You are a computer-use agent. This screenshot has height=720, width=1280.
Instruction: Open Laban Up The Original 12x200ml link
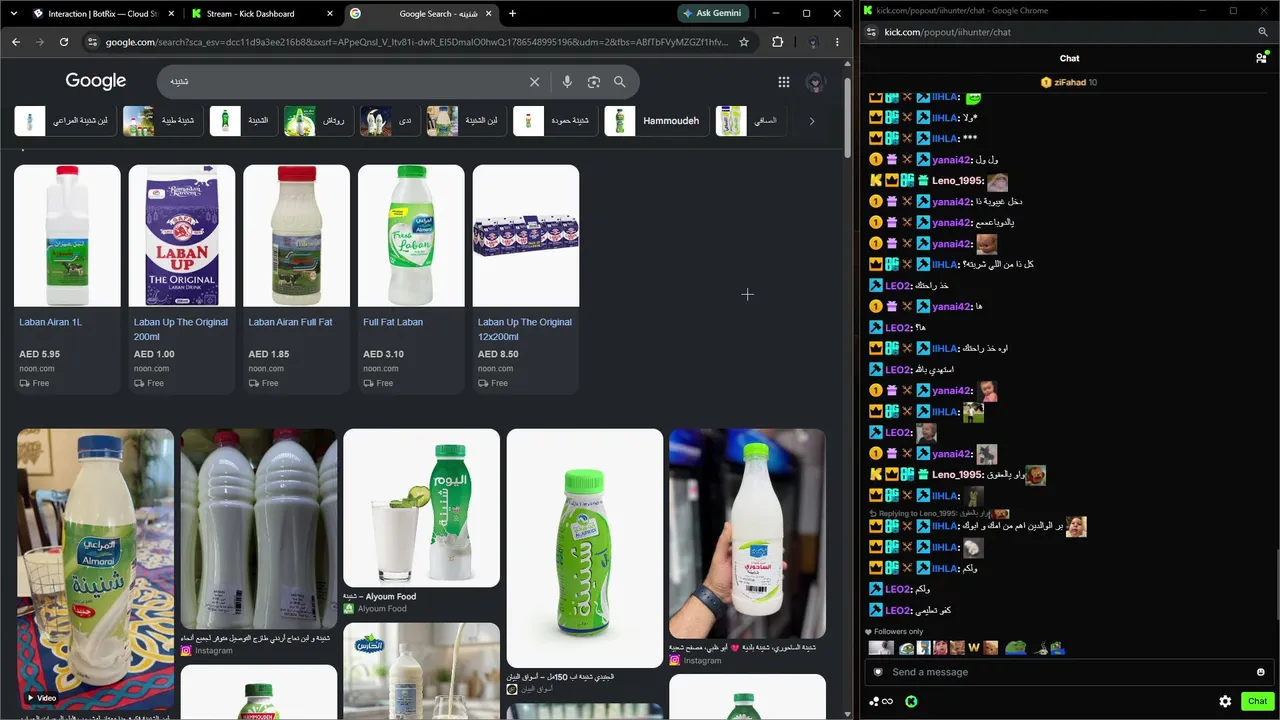[525, 329]
